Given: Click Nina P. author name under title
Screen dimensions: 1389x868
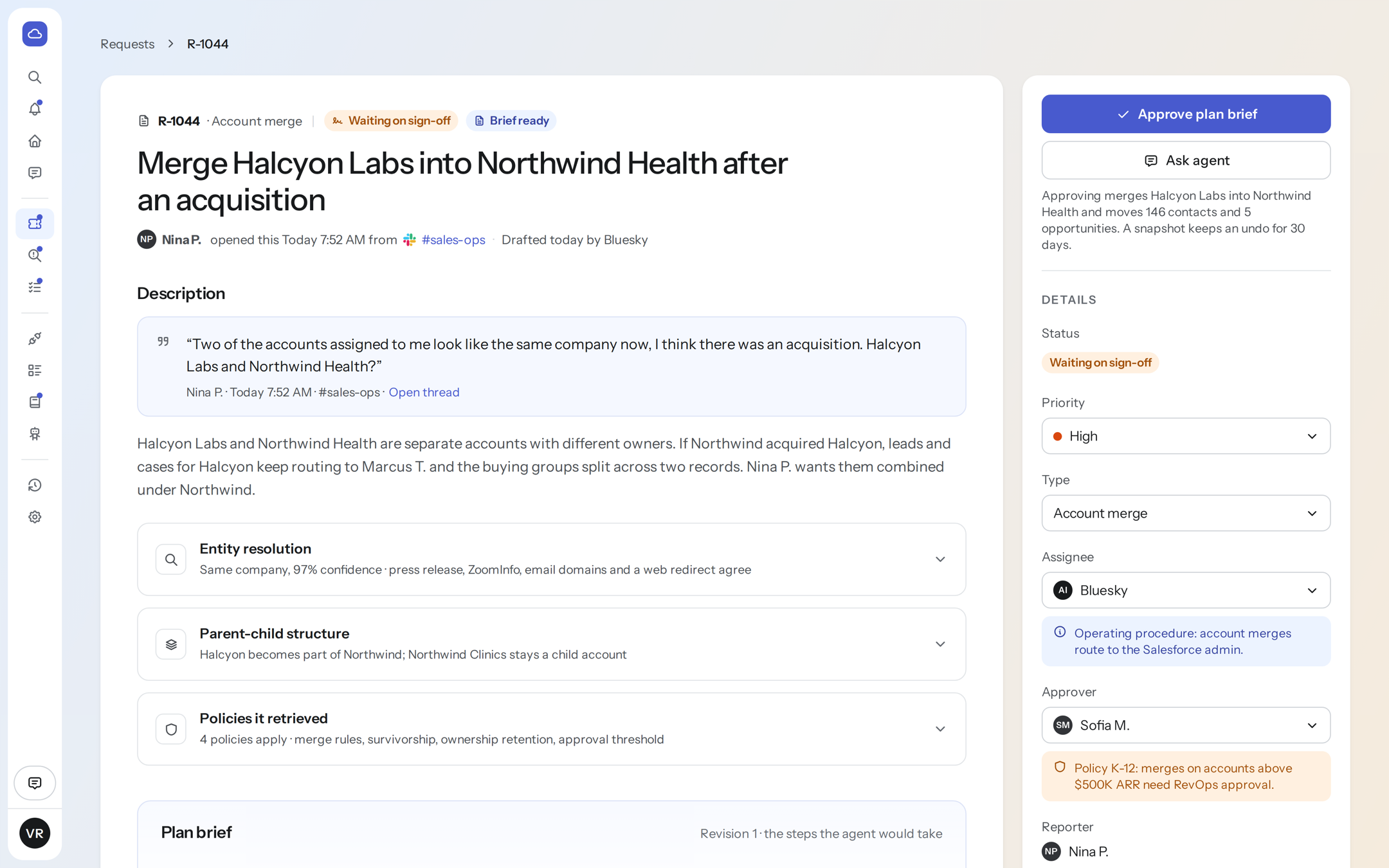Looking at the screenshot, I should [x=181, y=240].
